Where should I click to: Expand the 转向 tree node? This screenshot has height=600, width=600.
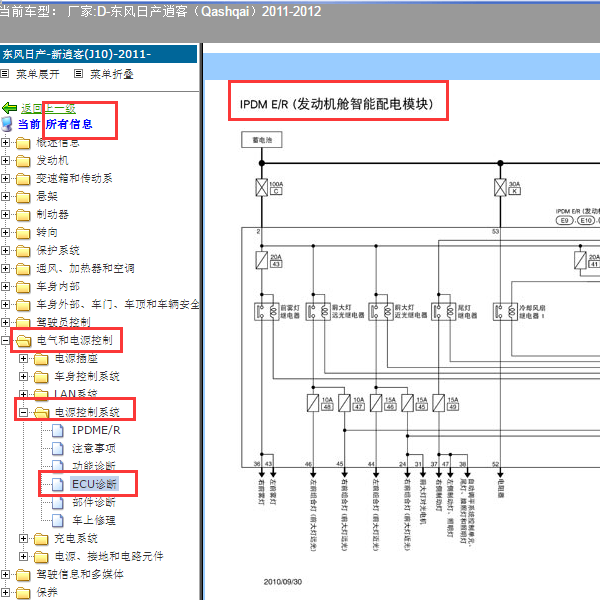tap(5, 232)
